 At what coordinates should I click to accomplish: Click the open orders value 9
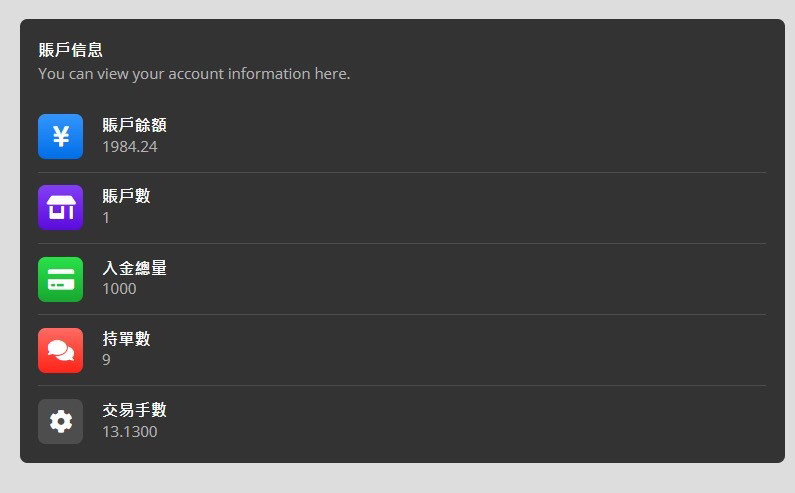[x=106, y=360]
